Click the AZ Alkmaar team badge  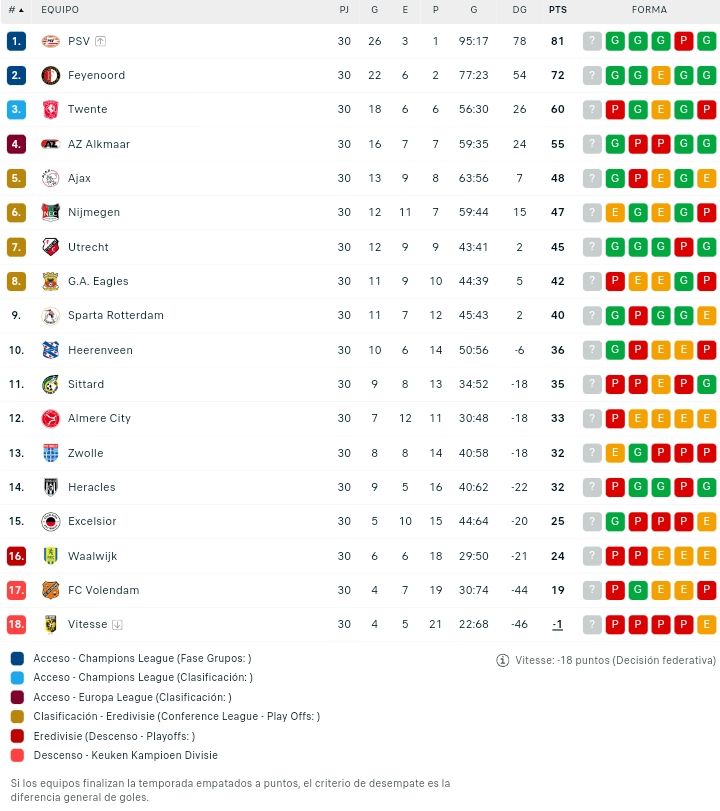point(51,144)
